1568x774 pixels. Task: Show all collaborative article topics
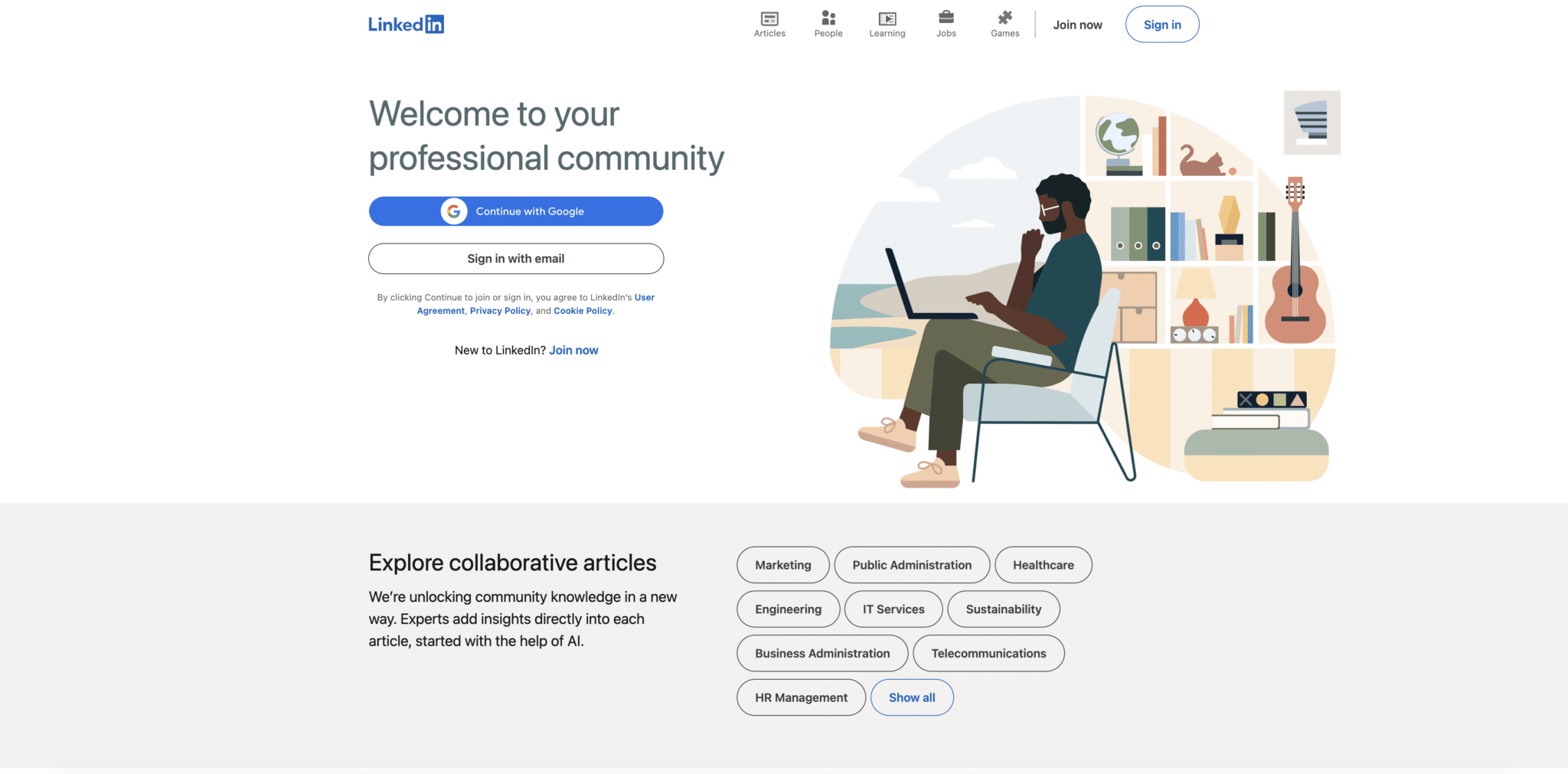(912, 697)
